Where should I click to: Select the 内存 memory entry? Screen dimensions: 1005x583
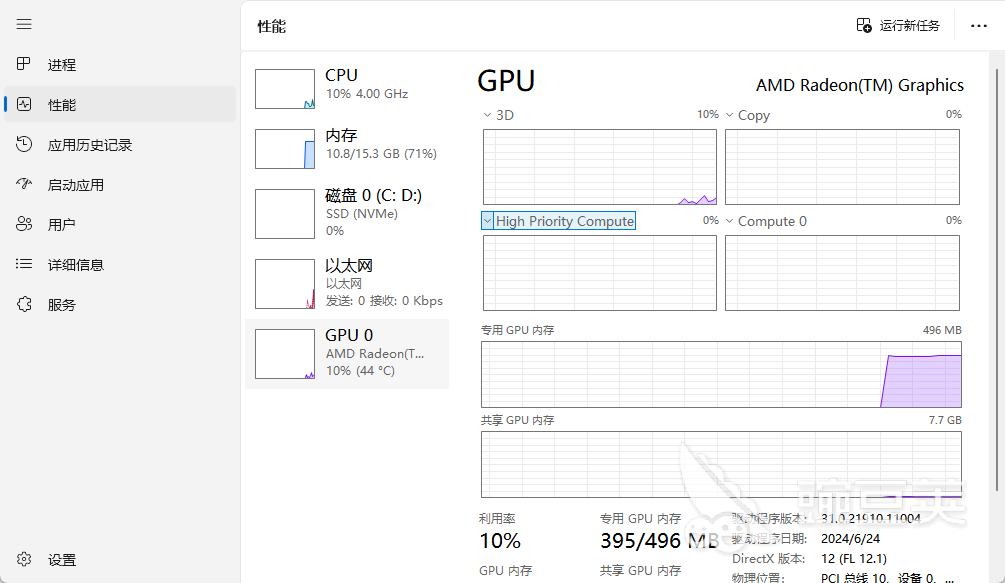[347, 148]
